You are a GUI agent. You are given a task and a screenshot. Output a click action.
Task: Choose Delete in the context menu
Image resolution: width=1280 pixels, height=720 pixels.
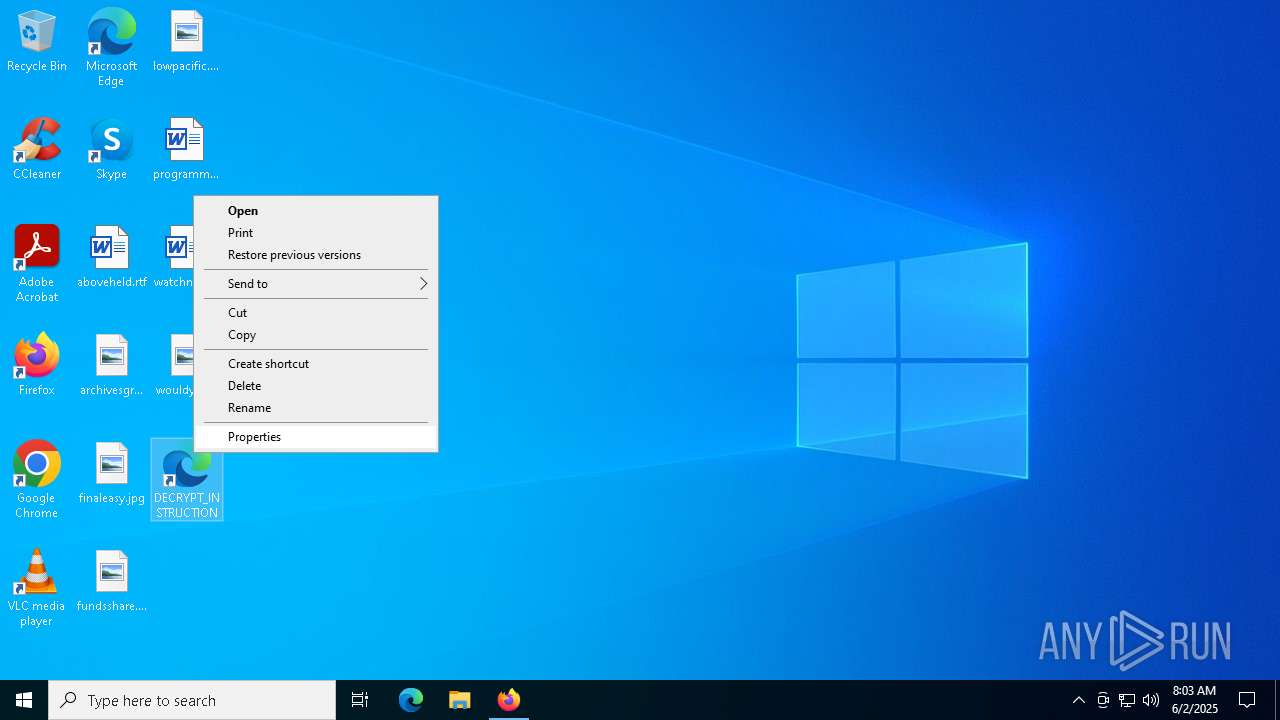point(315,386)
